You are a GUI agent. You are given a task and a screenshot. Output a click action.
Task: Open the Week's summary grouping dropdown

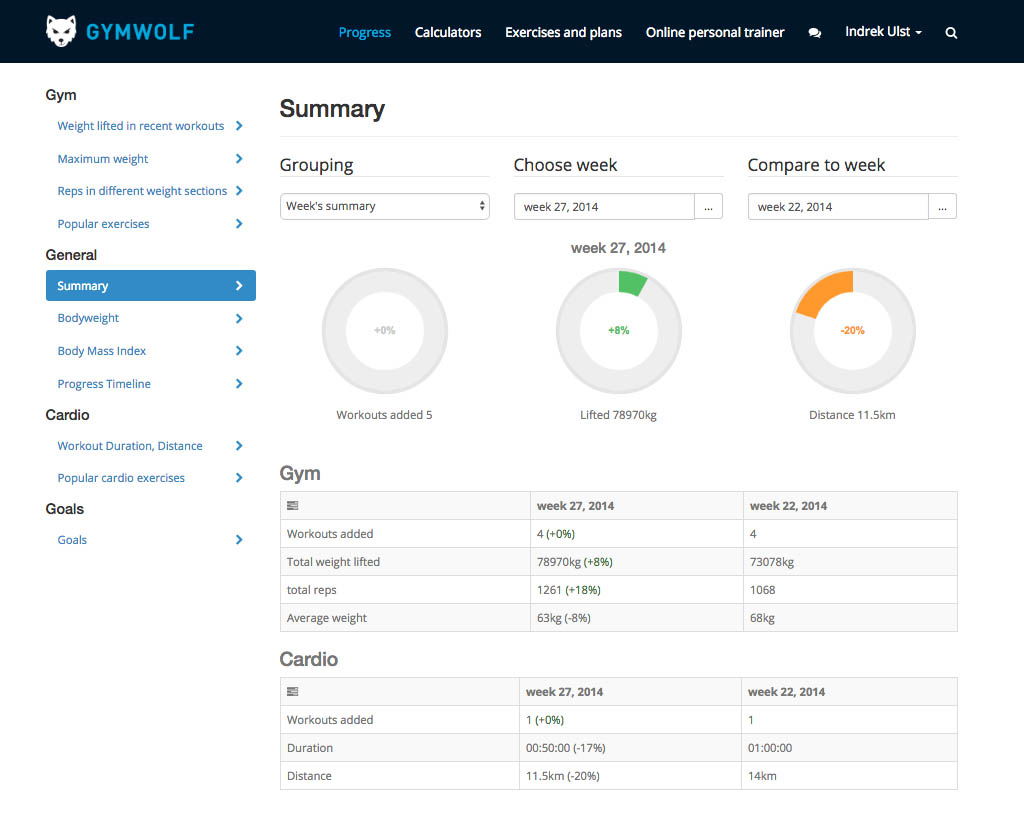click(x=384, y=206)
